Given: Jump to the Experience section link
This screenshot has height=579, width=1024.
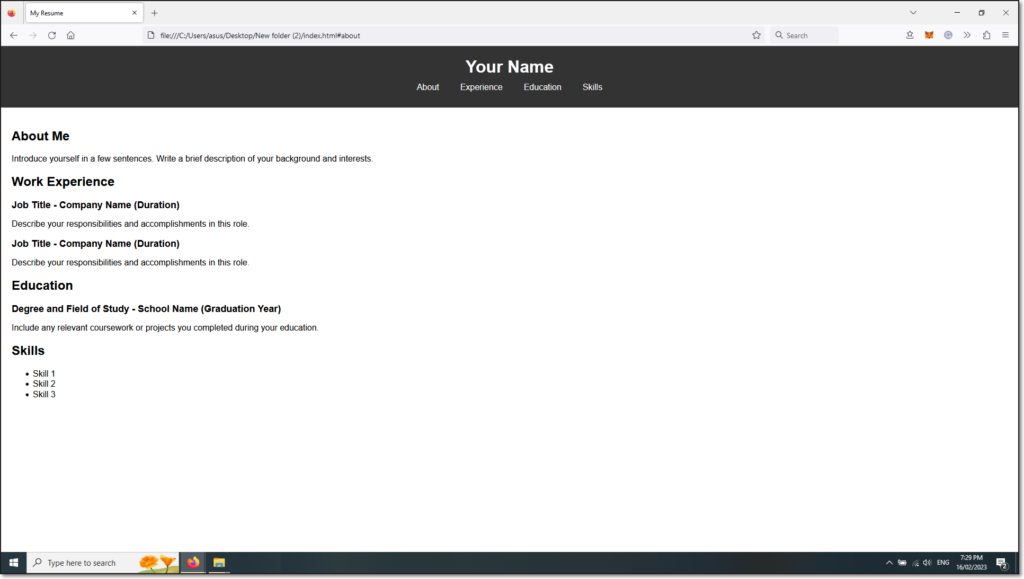Looking at the screenshot, I should click(x=481, y=87).
